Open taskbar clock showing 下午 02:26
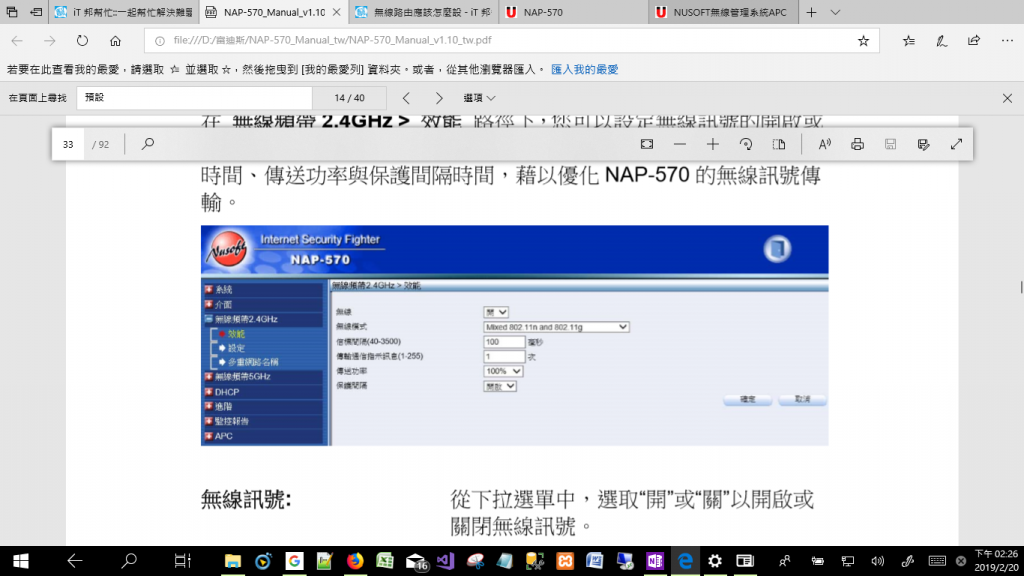This screenshot has height=576, width=1024. point(997,561)
